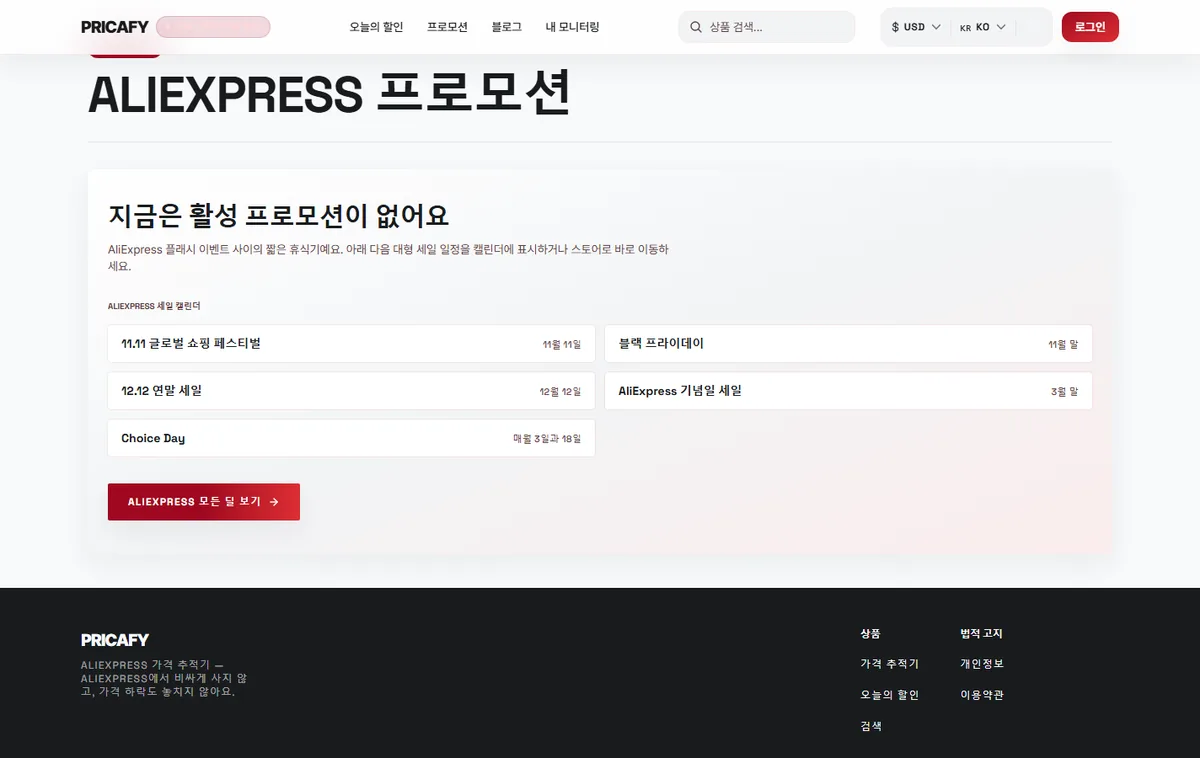
Task: Open the 오늘의 할인 menu item
Action: click(x=376, y=27)
